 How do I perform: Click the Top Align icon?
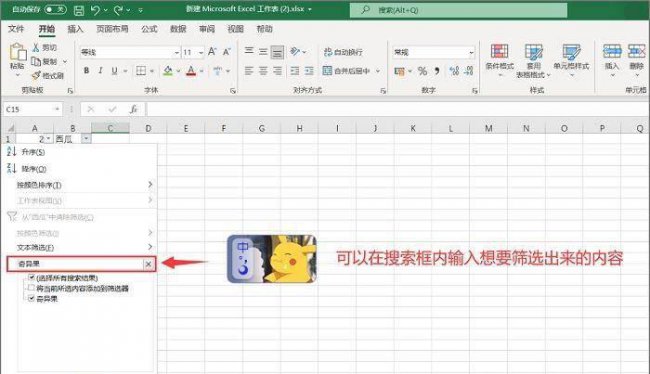click(x=249, y=51)
